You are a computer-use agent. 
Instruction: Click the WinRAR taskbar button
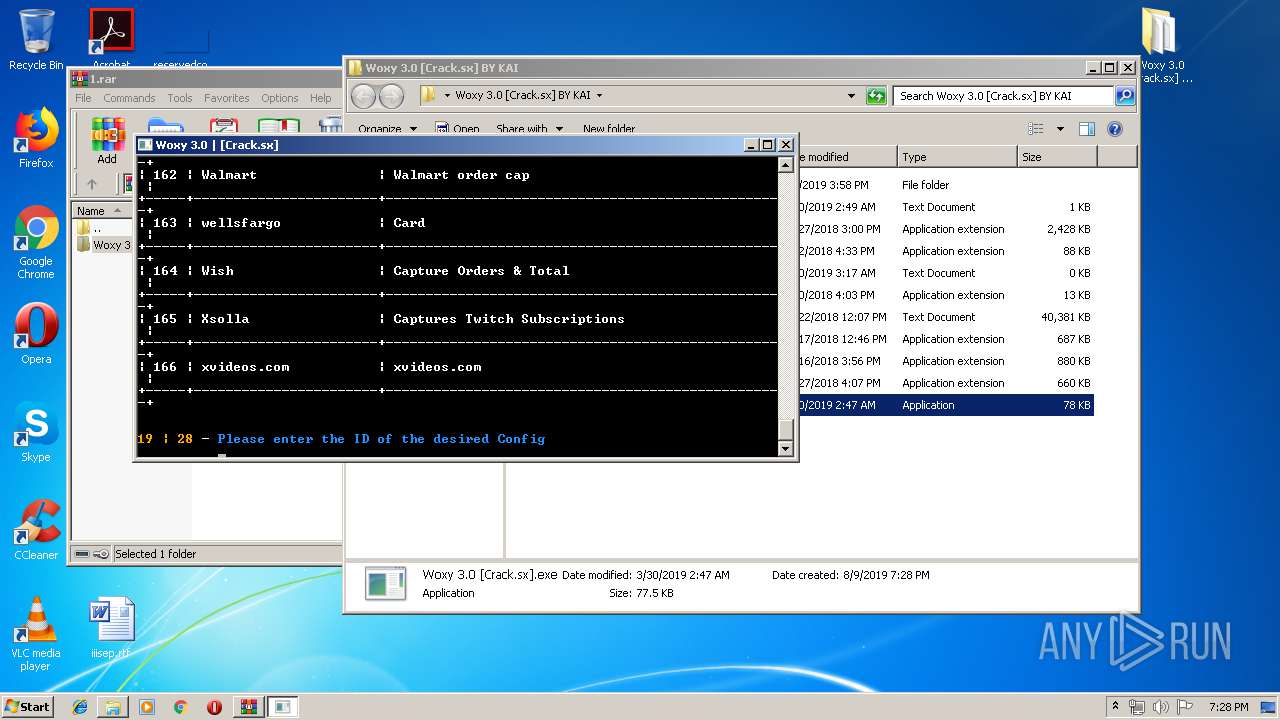pyautogui.click(x=248, y=707)
